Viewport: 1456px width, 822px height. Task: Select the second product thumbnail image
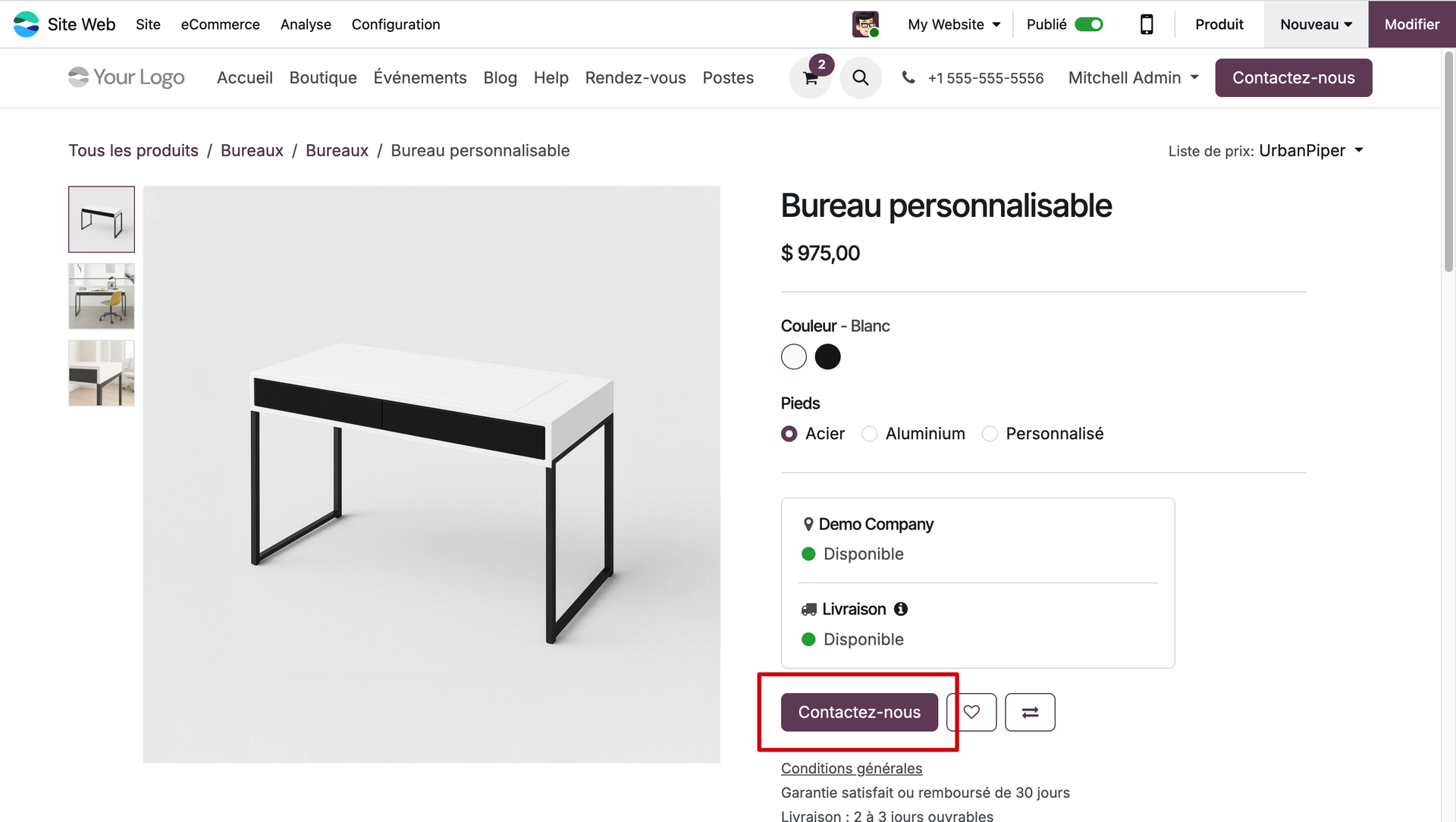[102, 296]
